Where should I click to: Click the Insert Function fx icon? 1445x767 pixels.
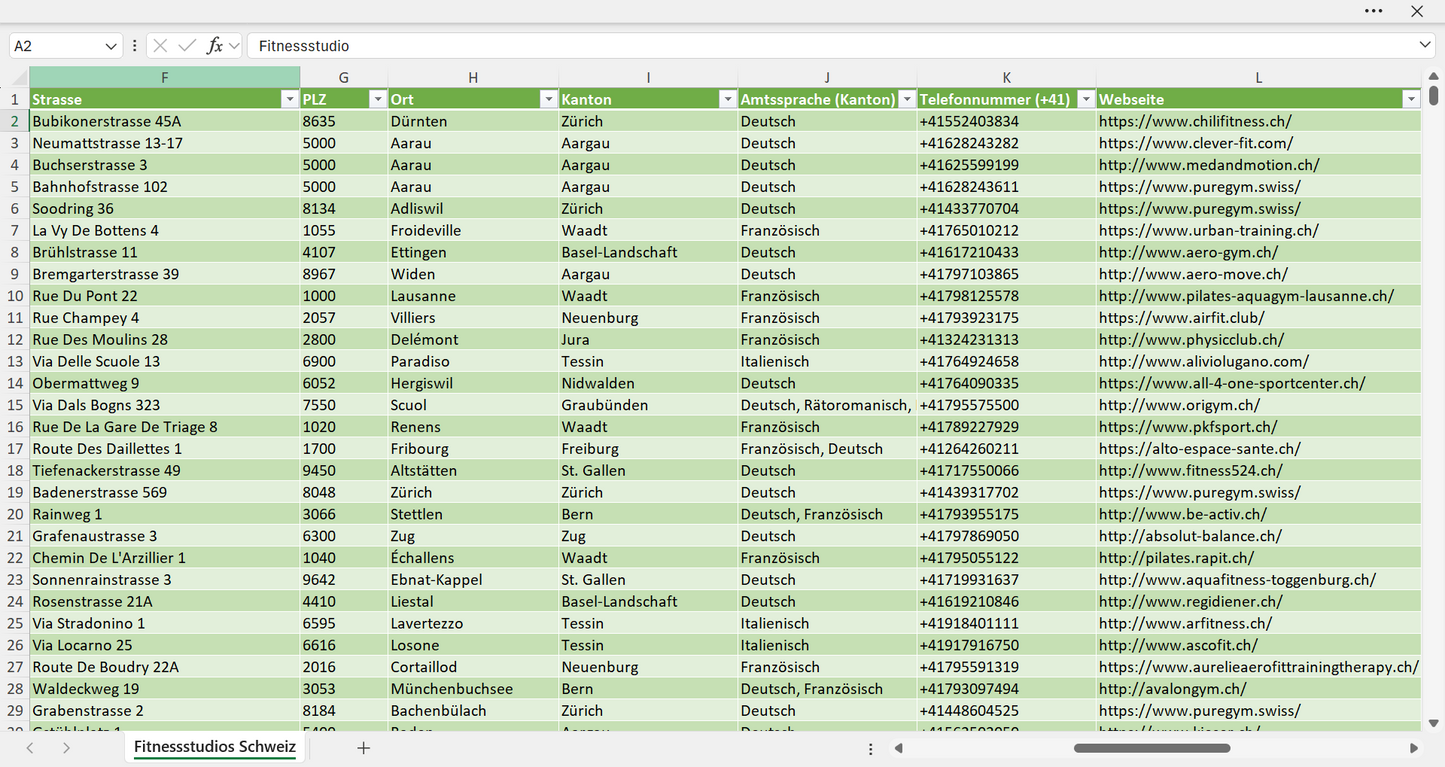click(214, 46)
